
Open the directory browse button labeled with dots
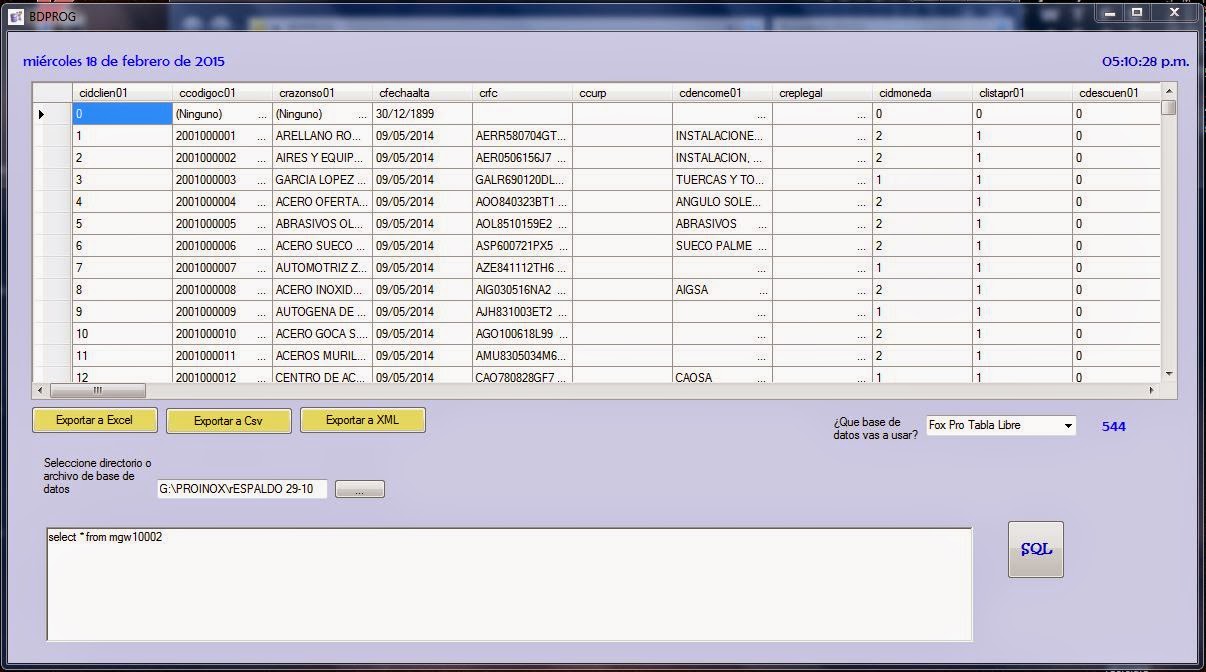click(359, 489)
